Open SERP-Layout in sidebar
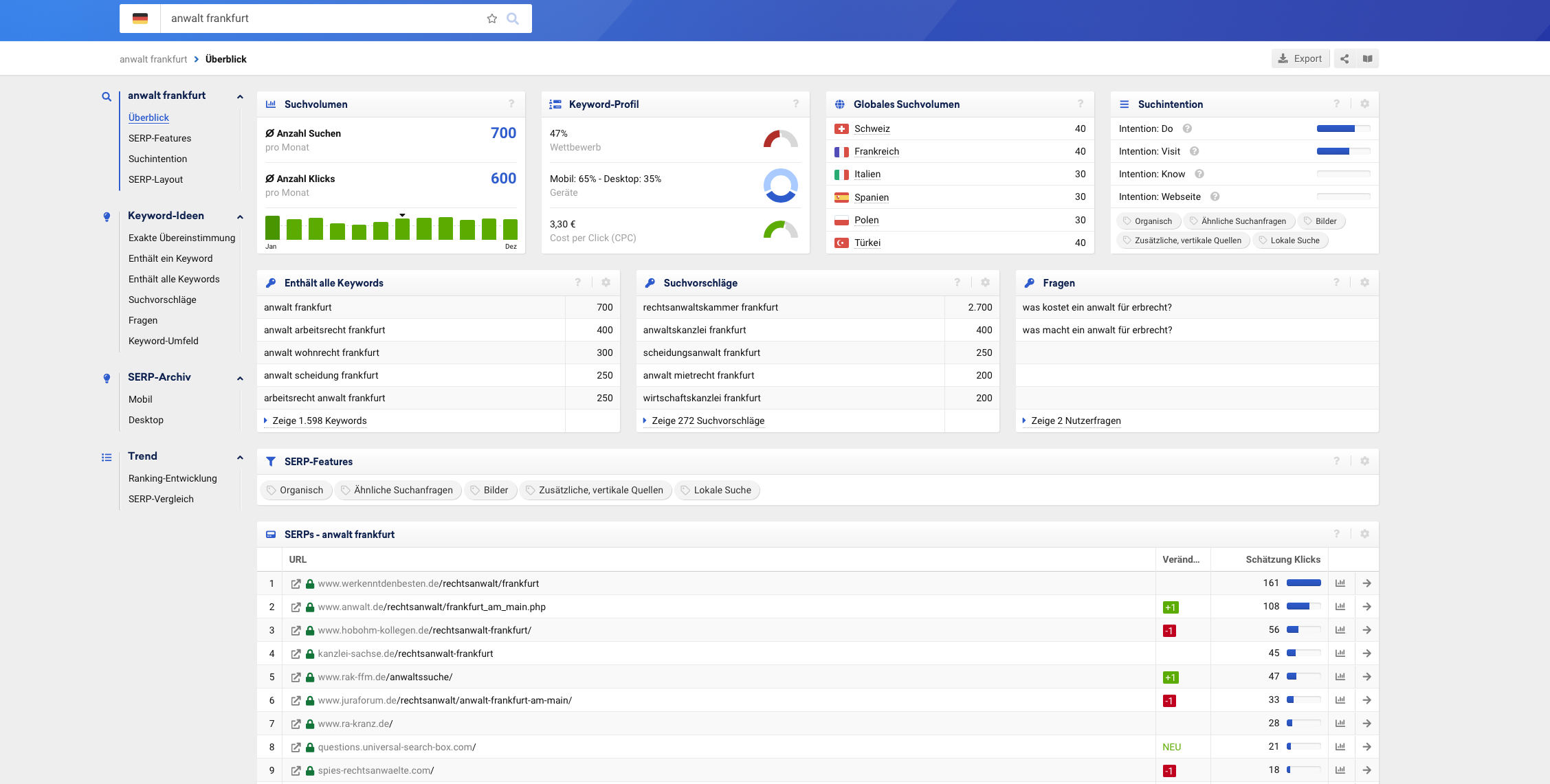Screen dimensions: 1550x784 [155, 179]
